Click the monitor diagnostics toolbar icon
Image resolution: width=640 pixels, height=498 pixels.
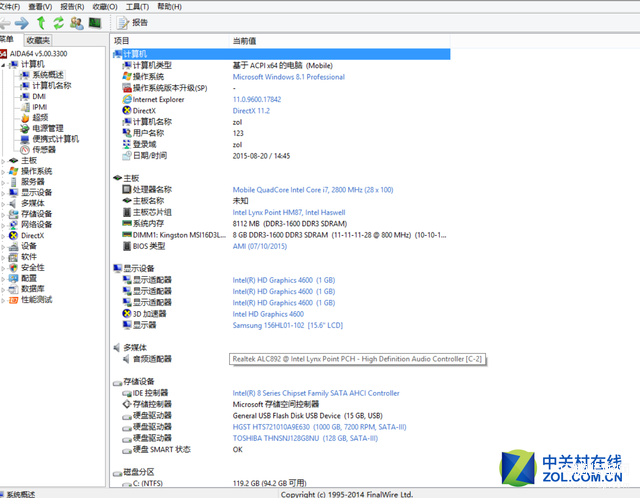coord(95,23)
